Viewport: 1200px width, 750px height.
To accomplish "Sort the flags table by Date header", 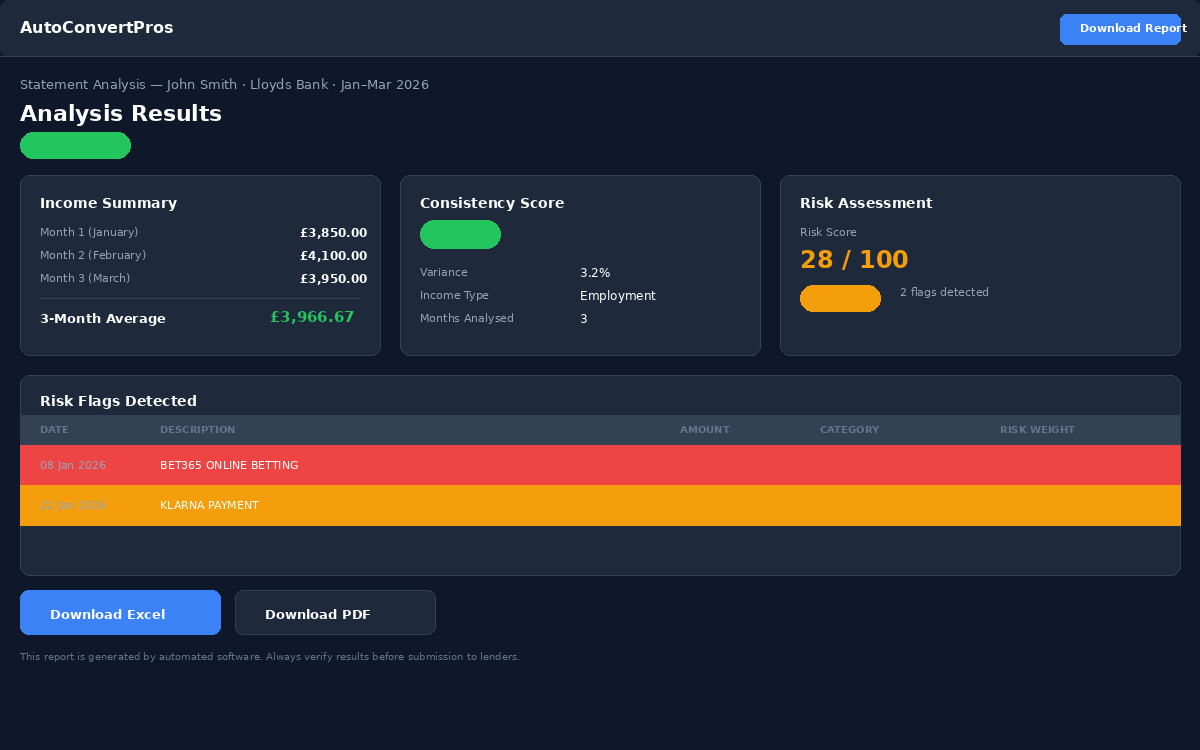I will 54,430.
